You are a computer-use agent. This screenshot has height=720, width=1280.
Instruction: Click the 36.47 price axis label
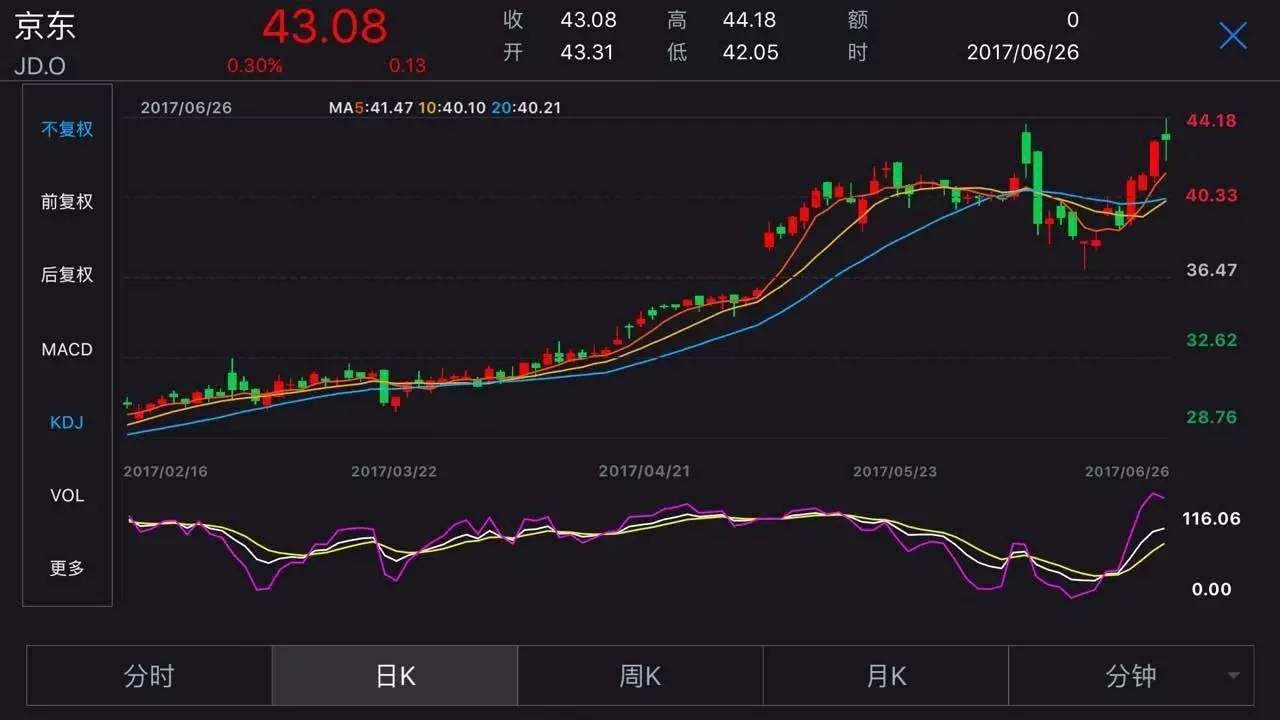tap(1211, 270)
